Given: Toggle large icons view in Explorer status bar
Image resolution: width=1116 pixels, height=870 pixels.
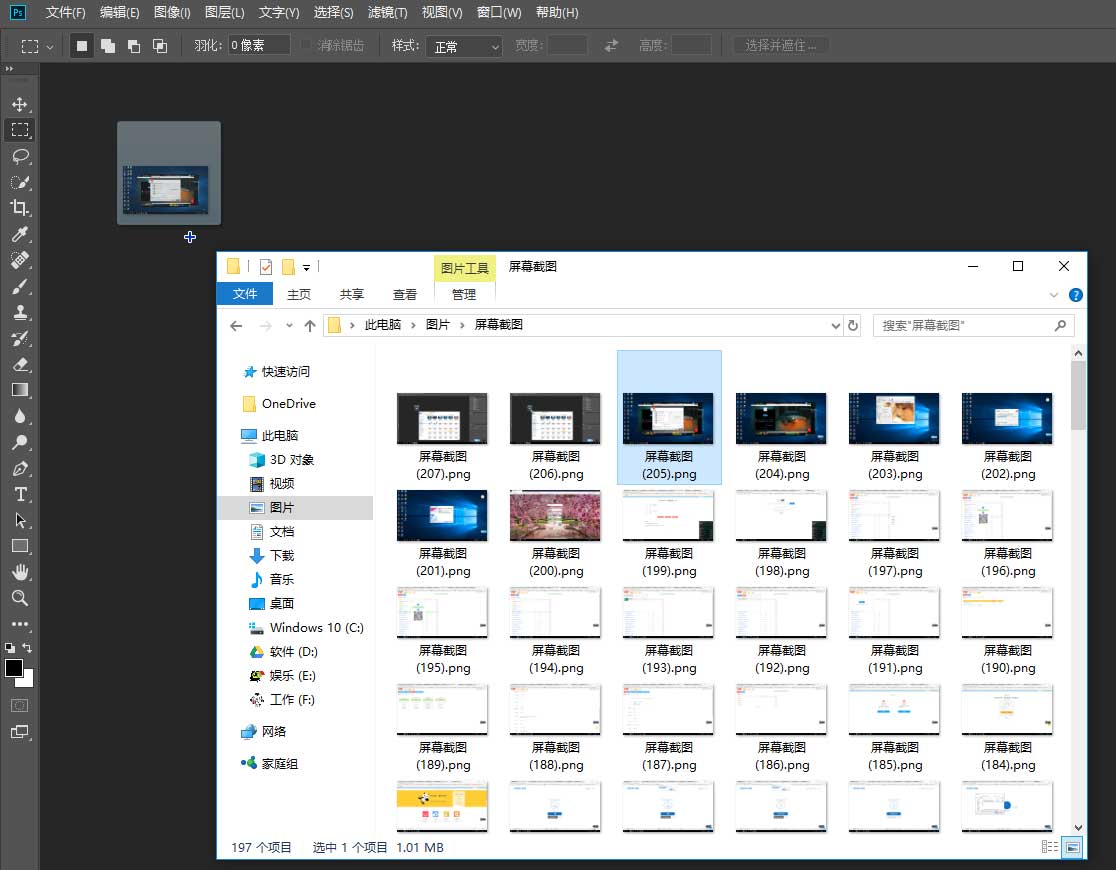Looking at the screenshot, I should pos(1071,847).
